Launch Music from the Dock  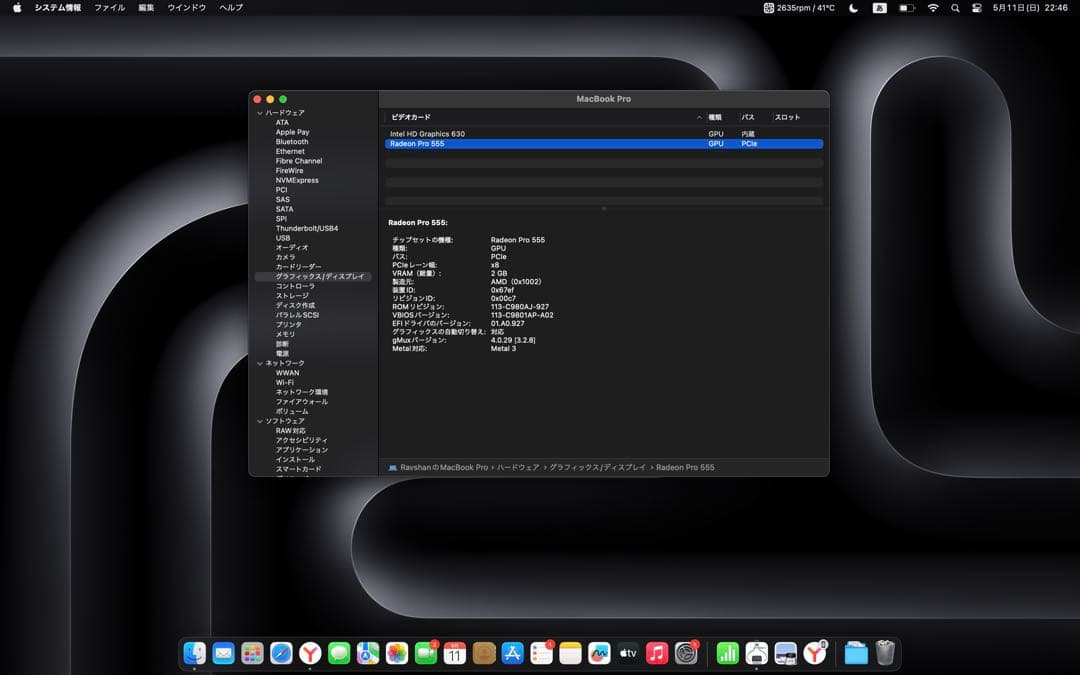(x=657, y=652)
